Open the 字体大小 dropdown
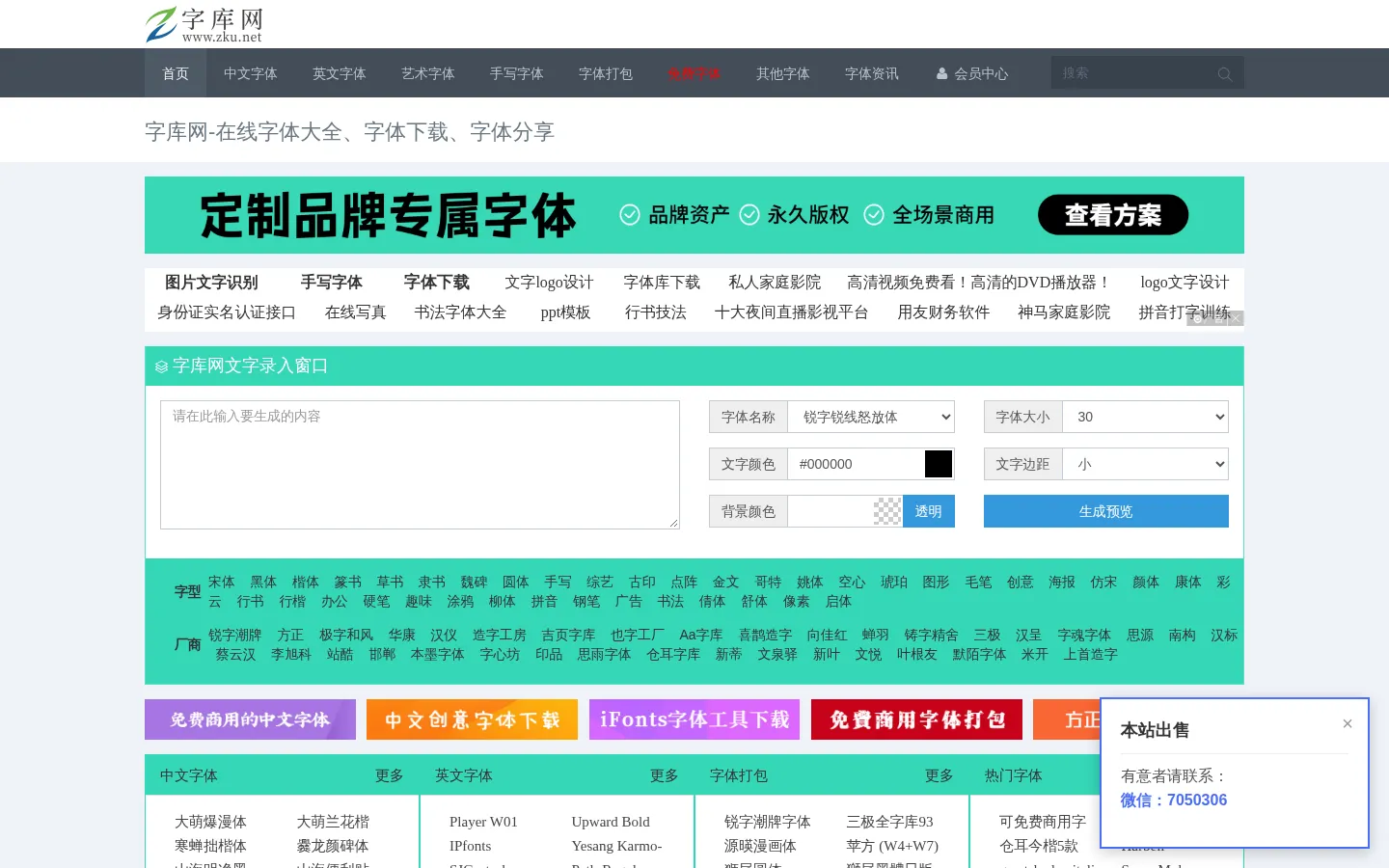1389x868 pixels. (x=1145, y=417)
